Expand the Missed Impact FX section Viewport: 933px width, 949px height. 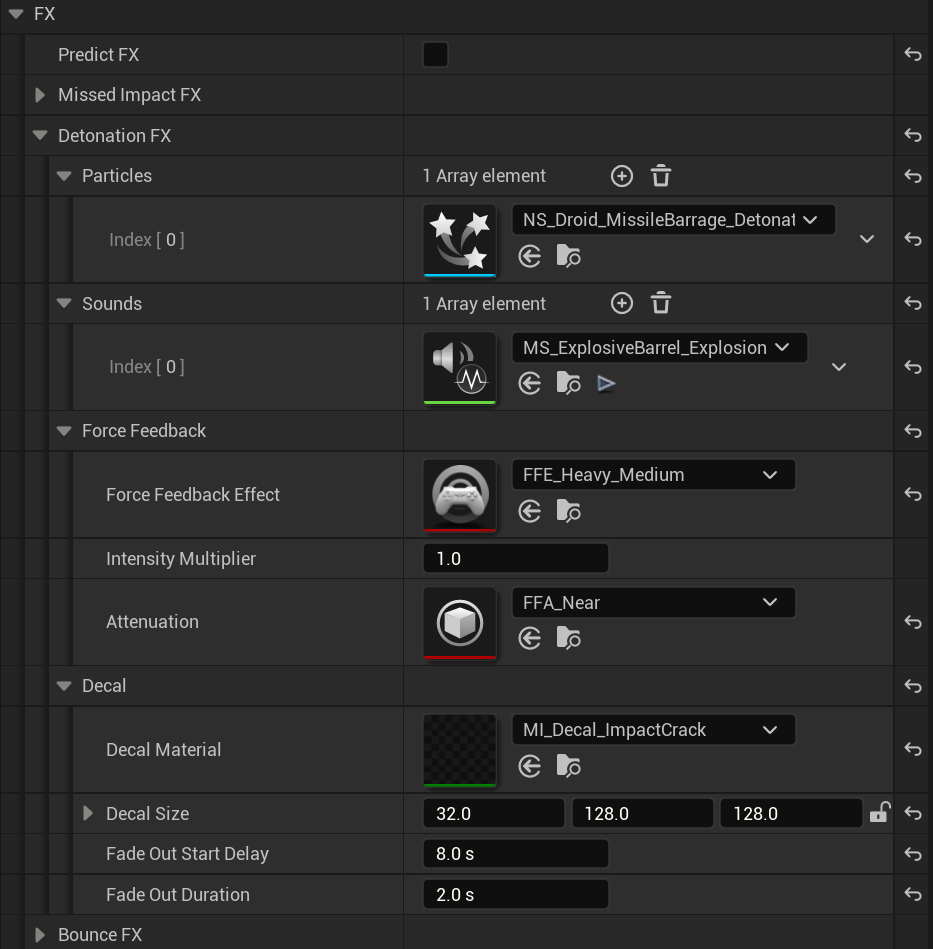[40, 95]
